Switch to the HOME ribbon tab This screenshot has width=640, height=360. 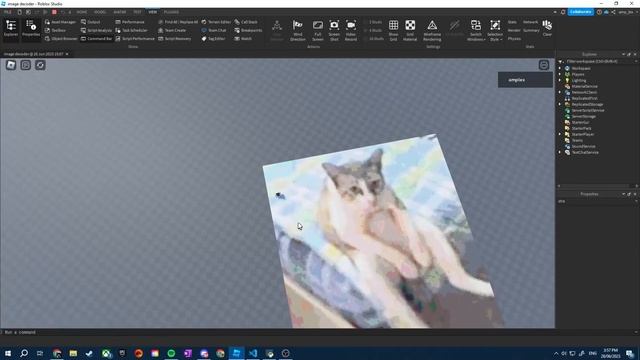point(82,12)
